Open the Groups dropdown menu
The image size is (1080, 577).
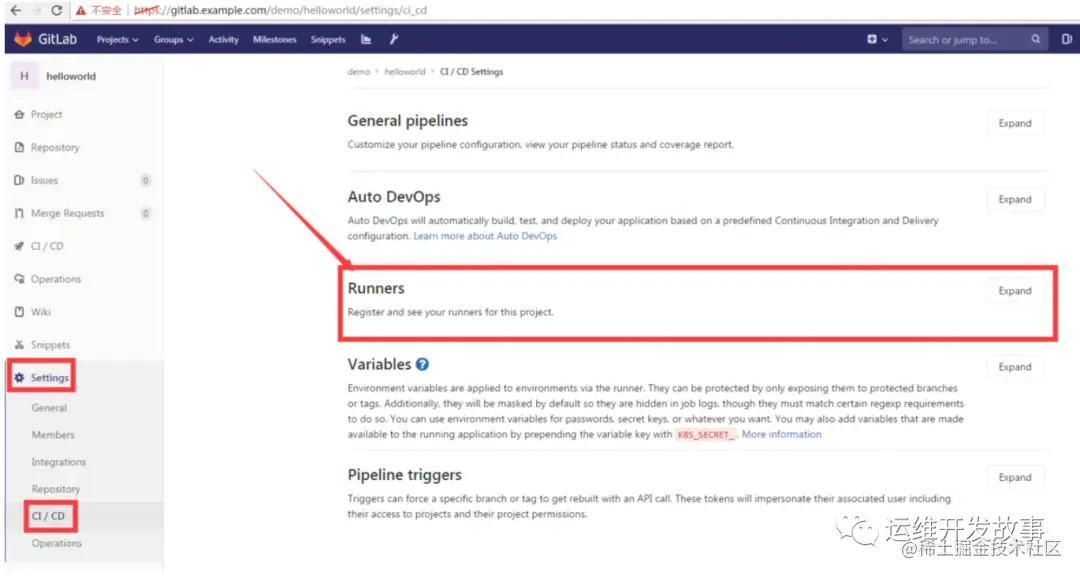pos(174,40)
